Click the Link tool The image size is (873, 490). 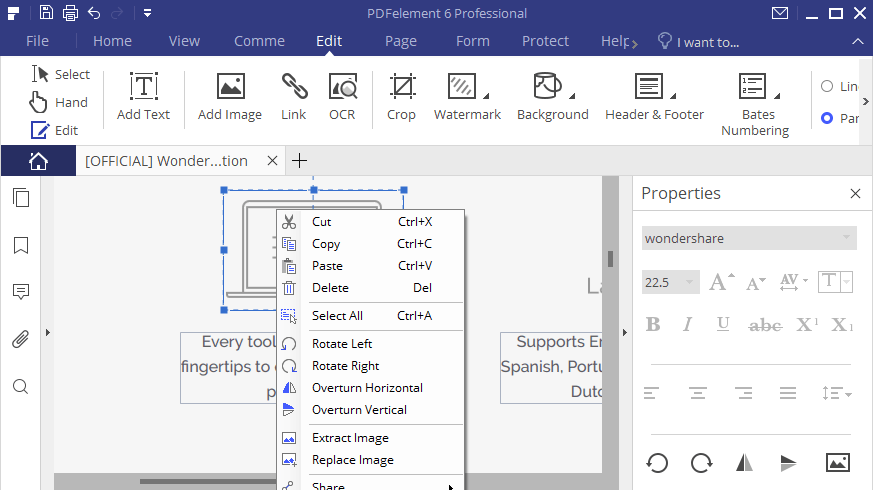(x=293, y=97)
